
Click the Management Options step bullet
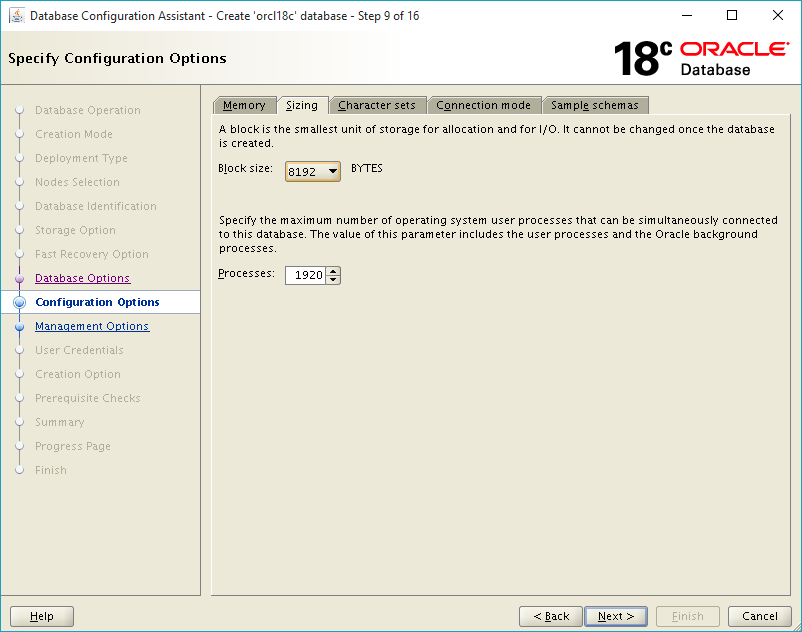(19, 327)
